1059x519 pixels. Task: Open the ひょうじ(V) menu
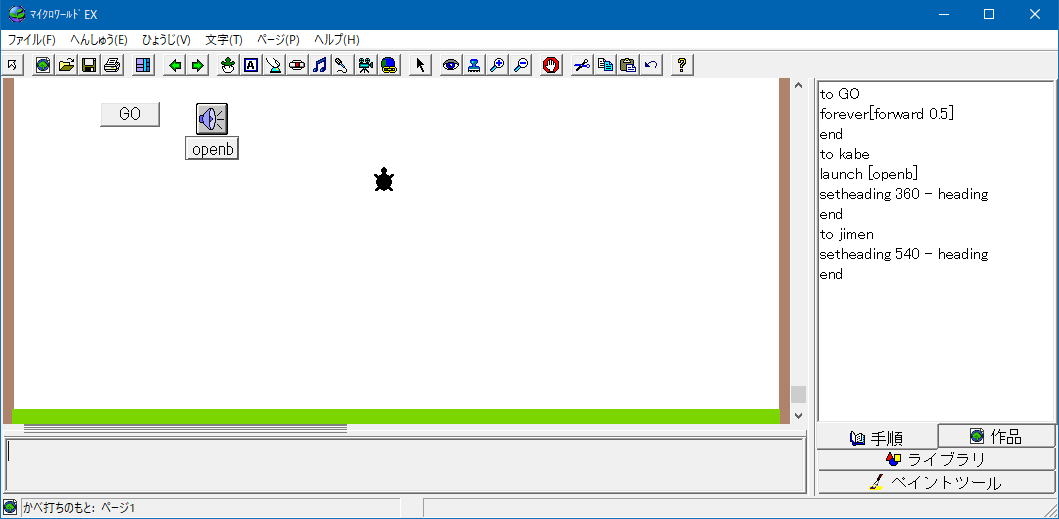pyautogui.click(x=166, y=40)
